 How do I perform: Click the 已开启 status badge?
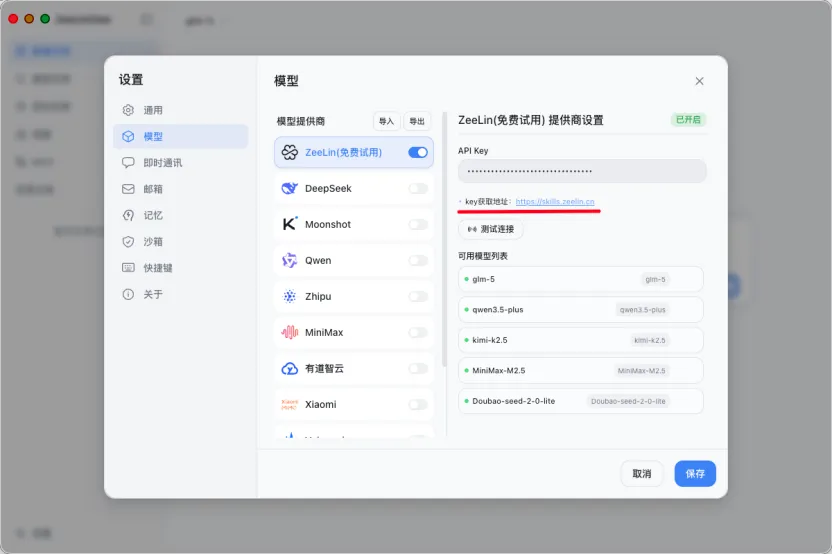pos(688,120)
